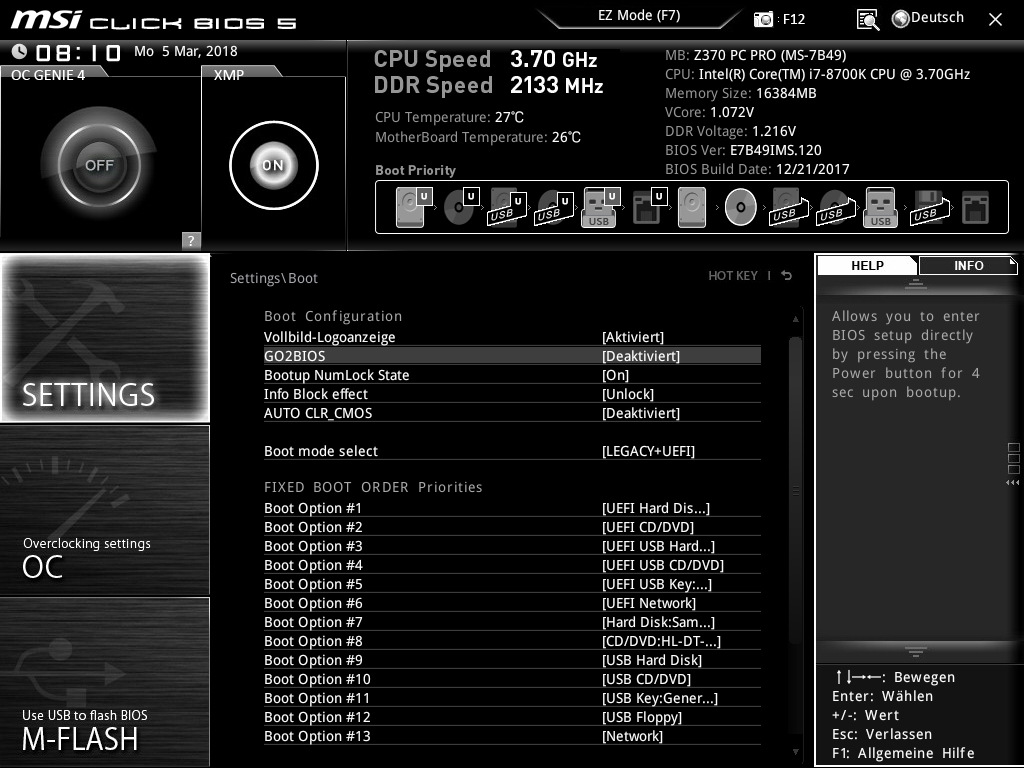Show the HOT KEY list
This screenshot has height=768, width=1024.
733,276
